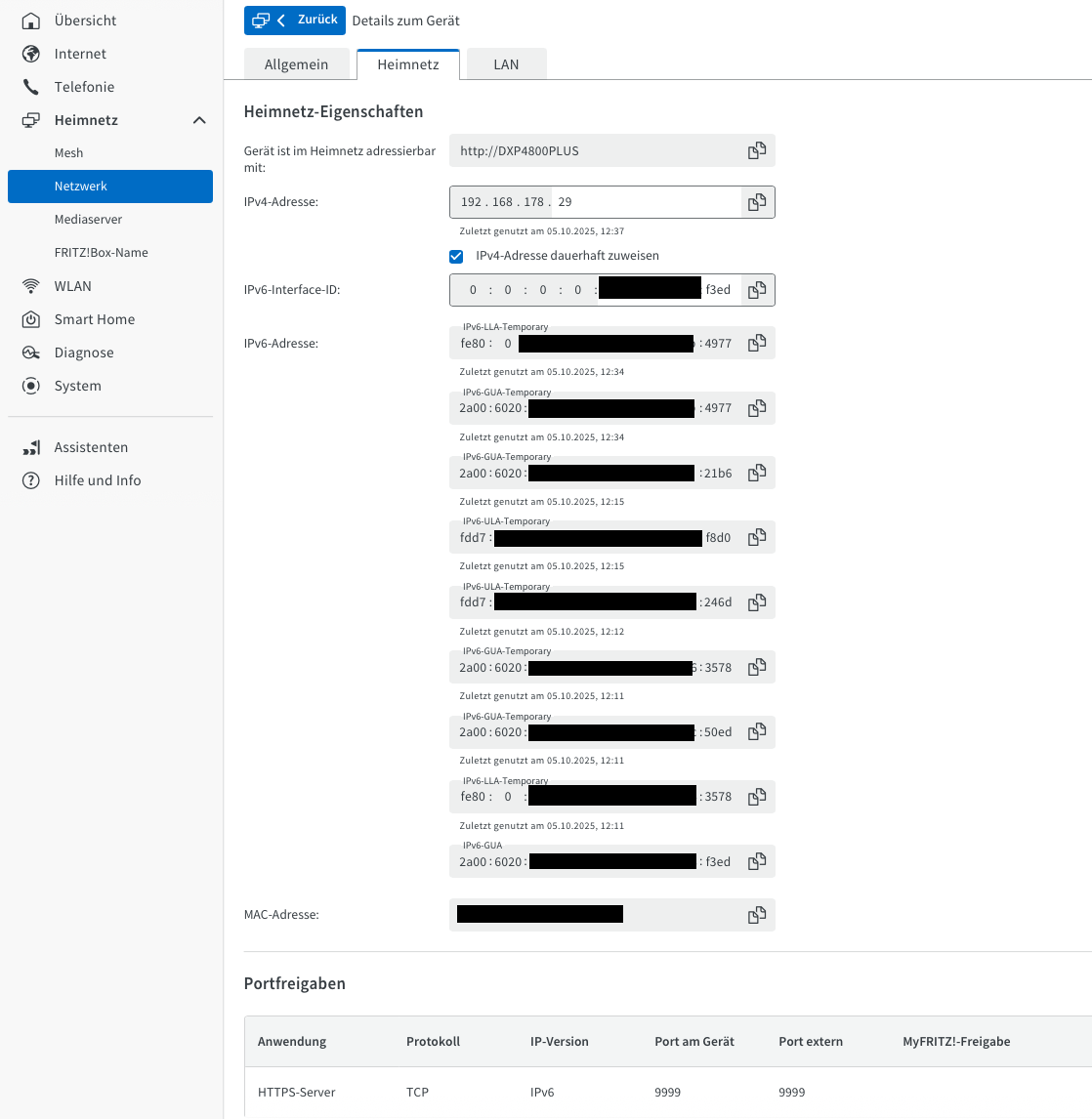Copy the 2a00:6020 address ending 21b6
1092x1119 pixels.
click(757, 473)
